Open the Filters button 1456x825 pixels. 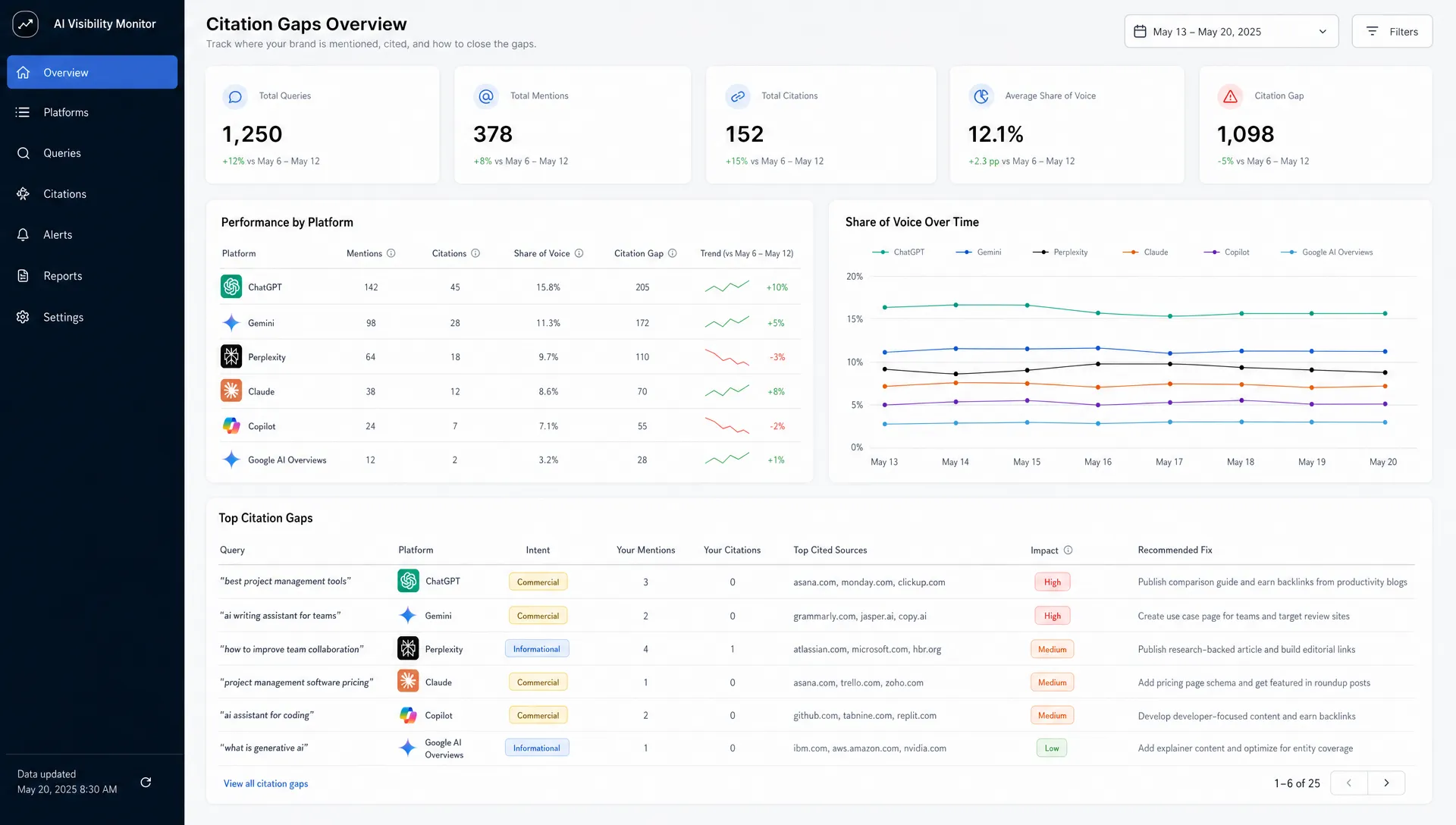(1392, 31)
